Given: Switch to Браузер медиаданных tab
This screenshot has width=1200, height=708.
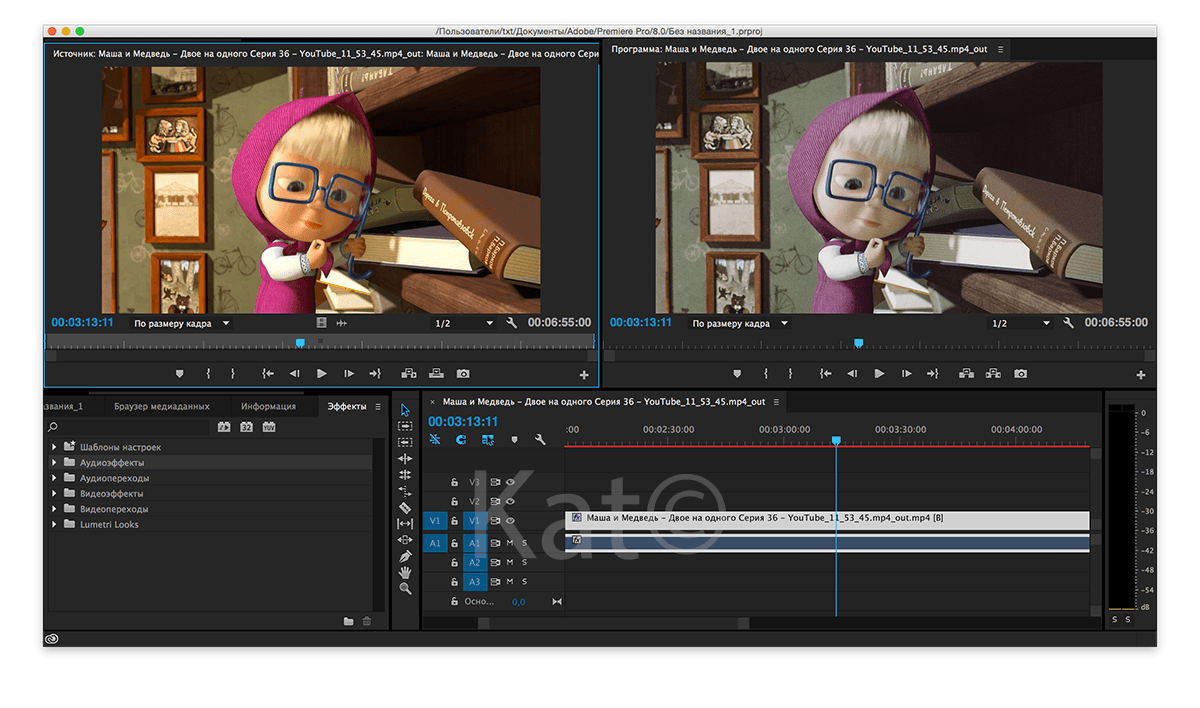Looking at the screenshot, I should click(x=162, y=406).
